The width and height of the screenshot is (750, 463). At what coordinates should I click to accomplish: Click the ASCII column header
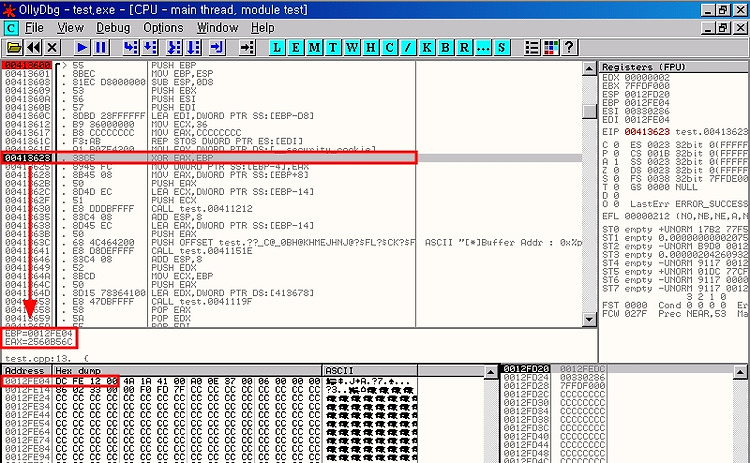(370, 371)
